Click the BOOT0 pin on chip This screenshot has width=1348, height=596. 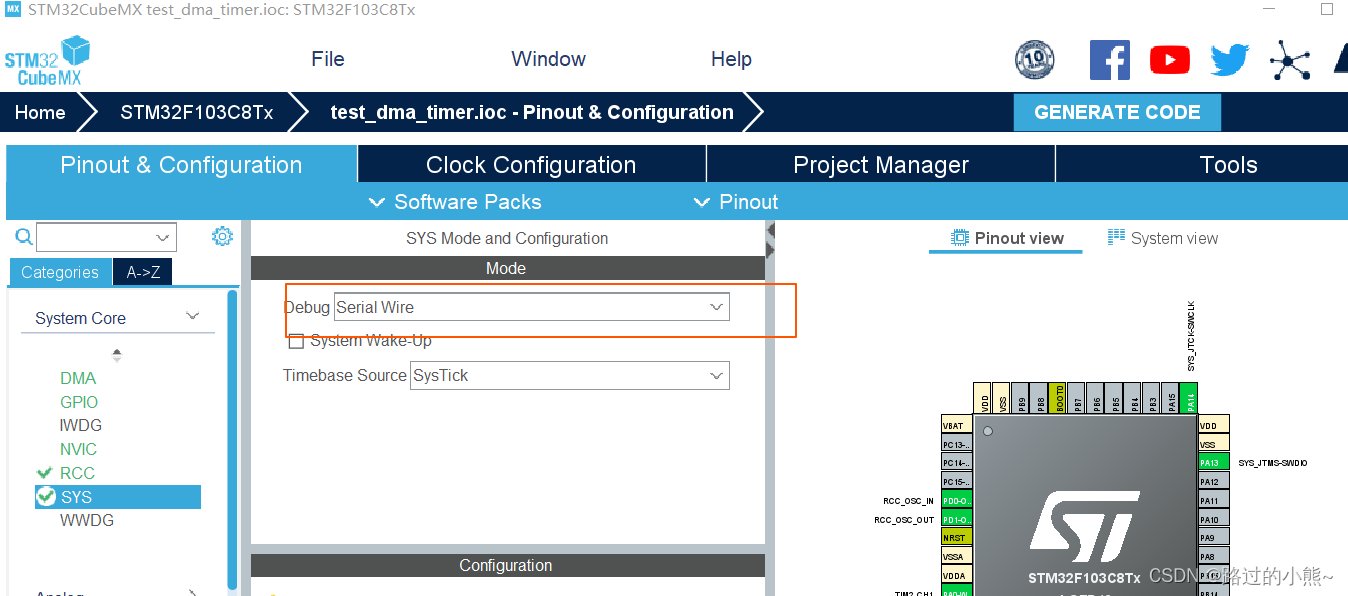coord(1060,397)
